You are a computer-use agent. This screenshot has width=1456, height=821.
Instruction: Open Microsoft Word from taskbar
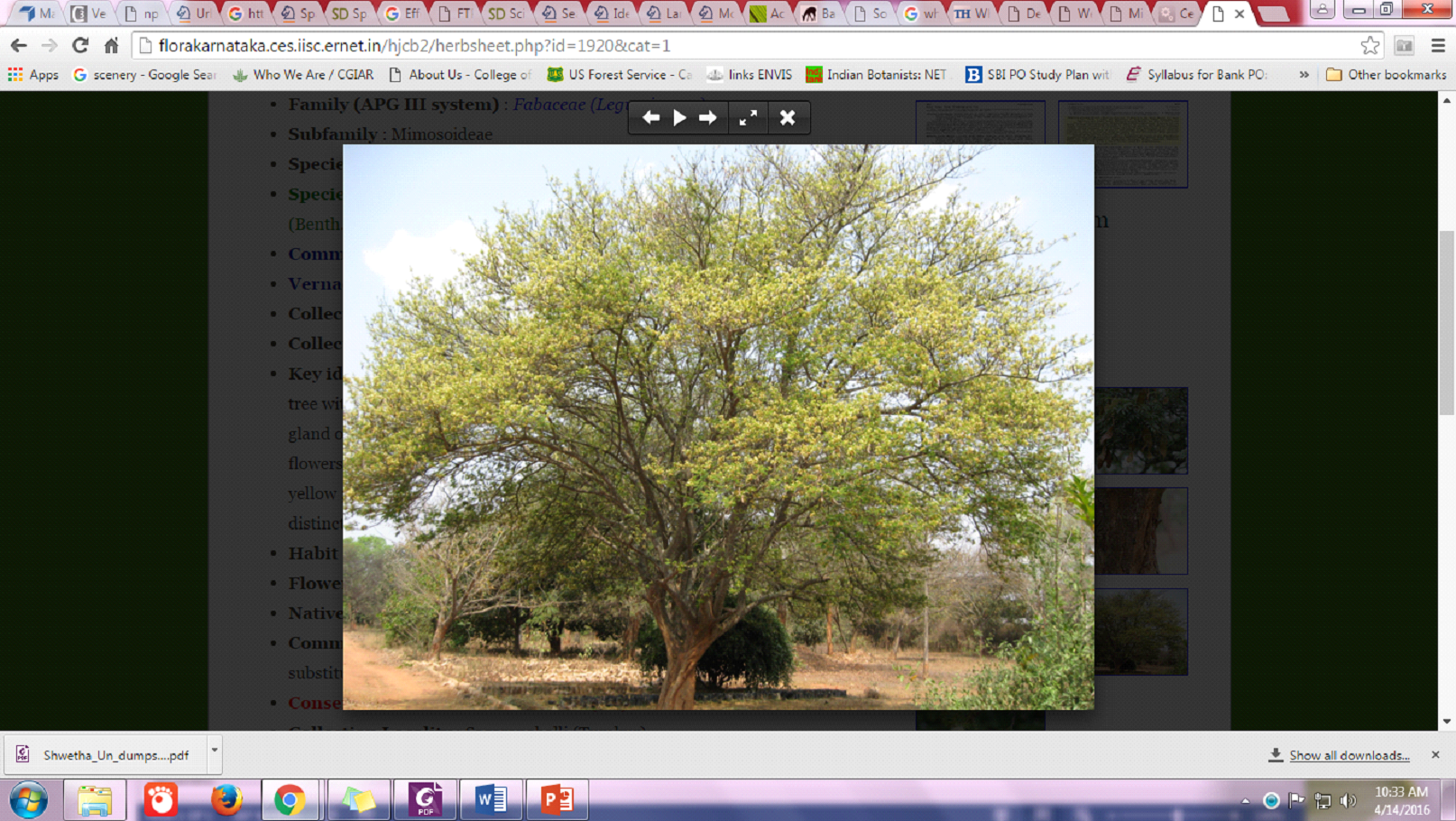click(x=491, y=799)
